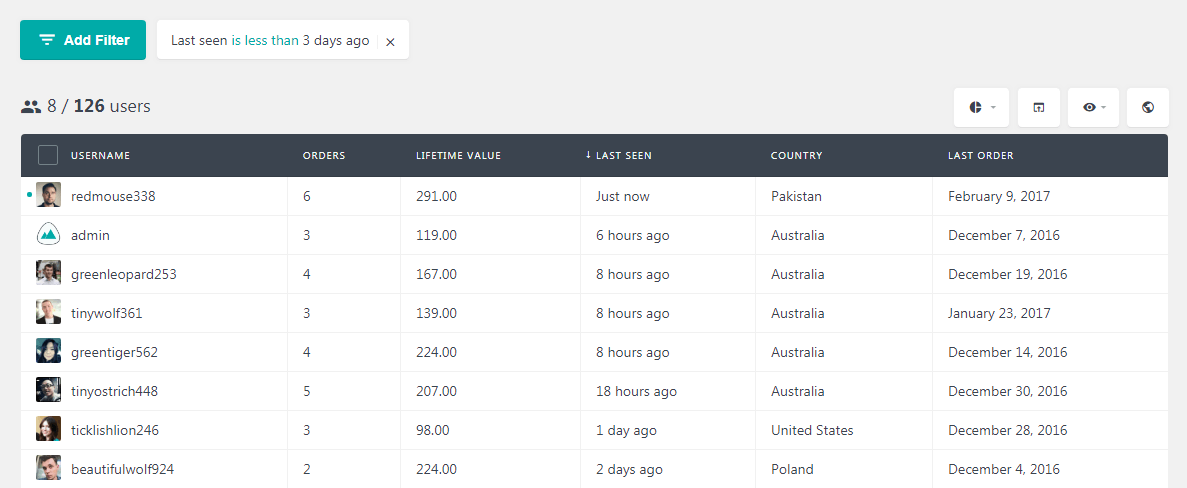Image resolution: width=1187 pixels, height=488 pixels.
Task: Open the eye column visibility dropdown
Action: coord(1093,107)
